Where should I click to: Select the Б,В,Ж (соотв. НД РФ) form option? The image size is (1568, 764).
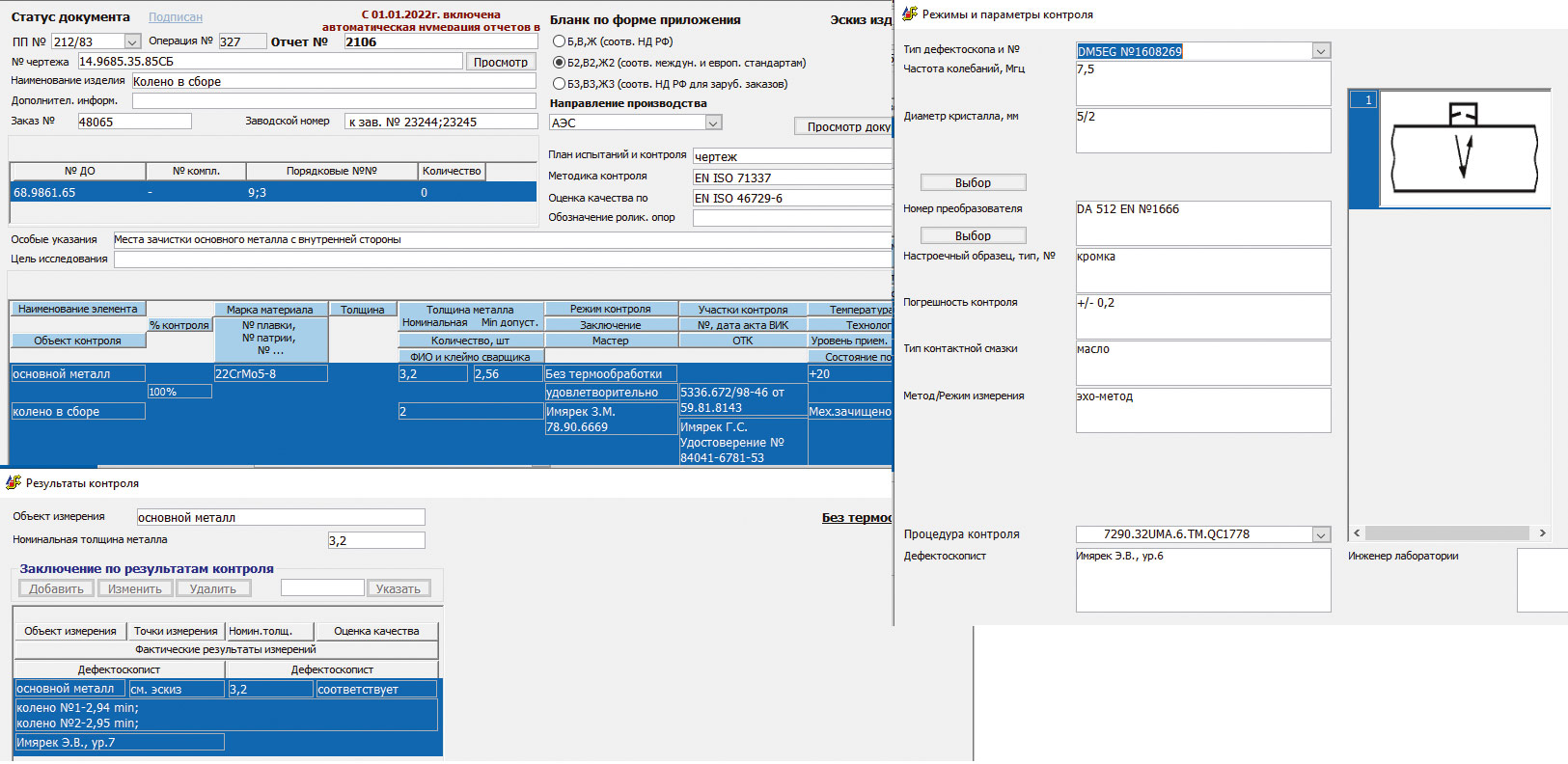click(559, 41)
